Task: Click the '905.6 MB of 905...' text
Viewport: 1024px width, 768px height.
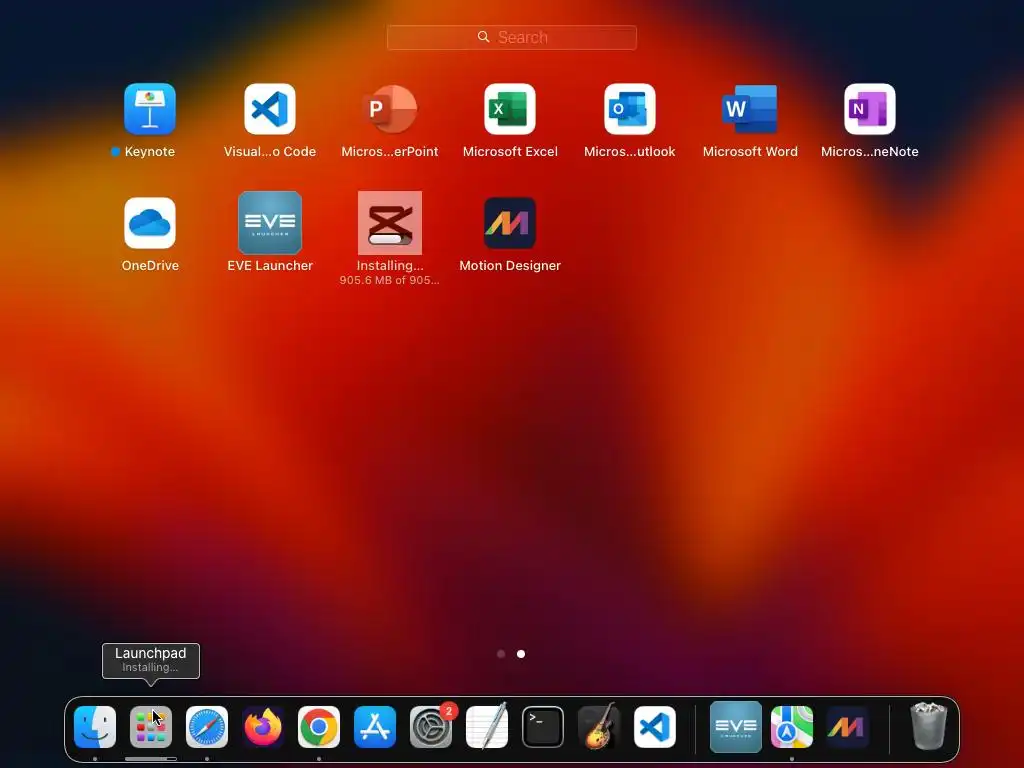Action: [390, 280]
